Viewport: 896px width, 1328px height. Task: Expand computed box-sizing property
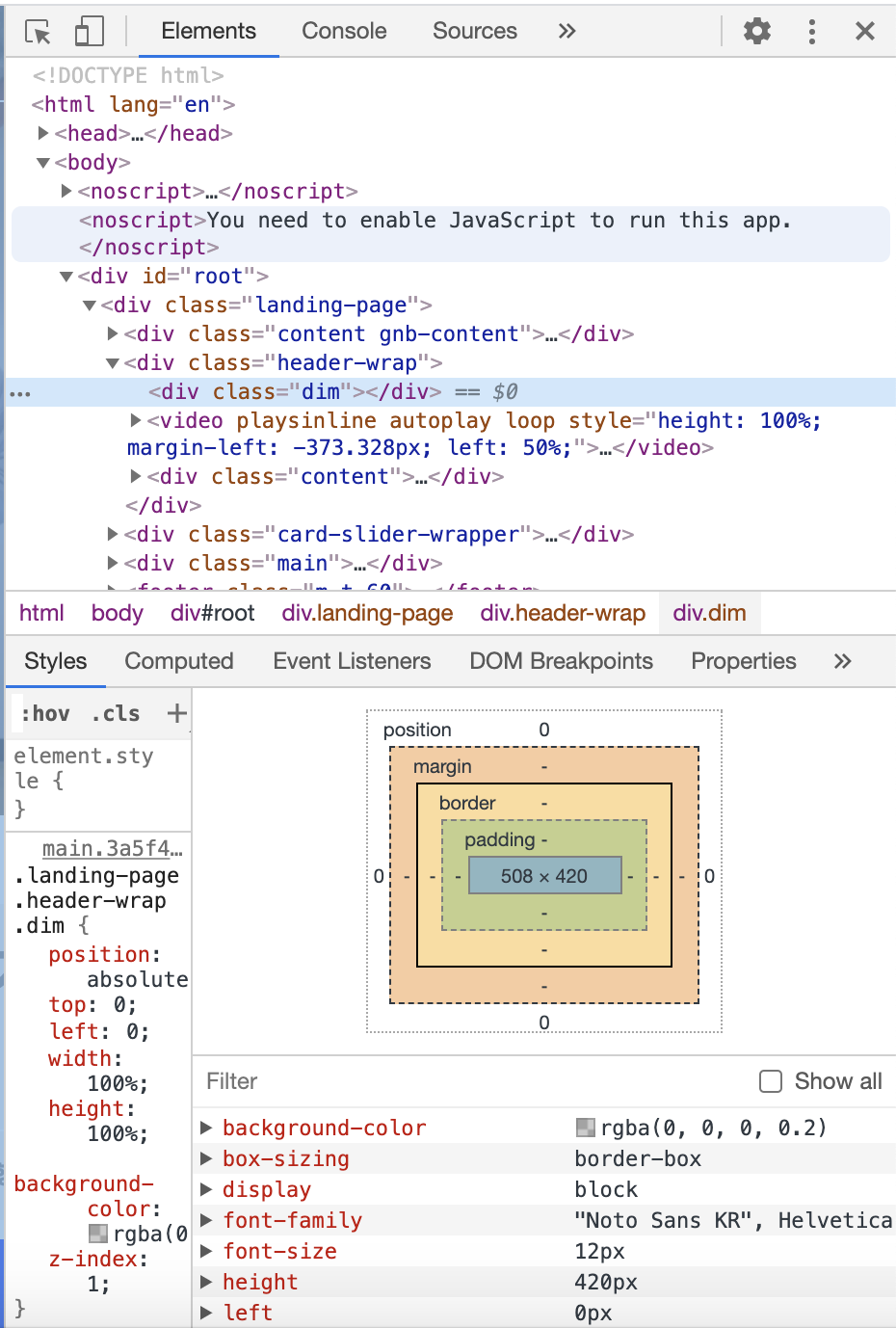click(x=206, y=1158)
